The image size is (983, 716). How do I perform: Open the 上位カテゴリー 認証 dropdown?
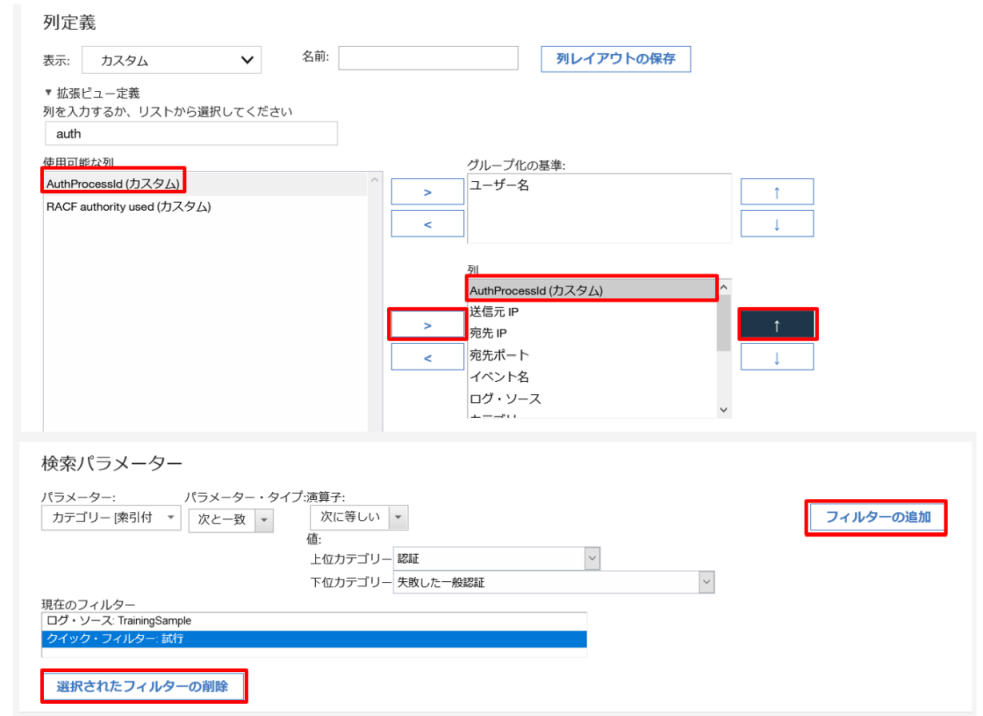click(x=497, y=559)
